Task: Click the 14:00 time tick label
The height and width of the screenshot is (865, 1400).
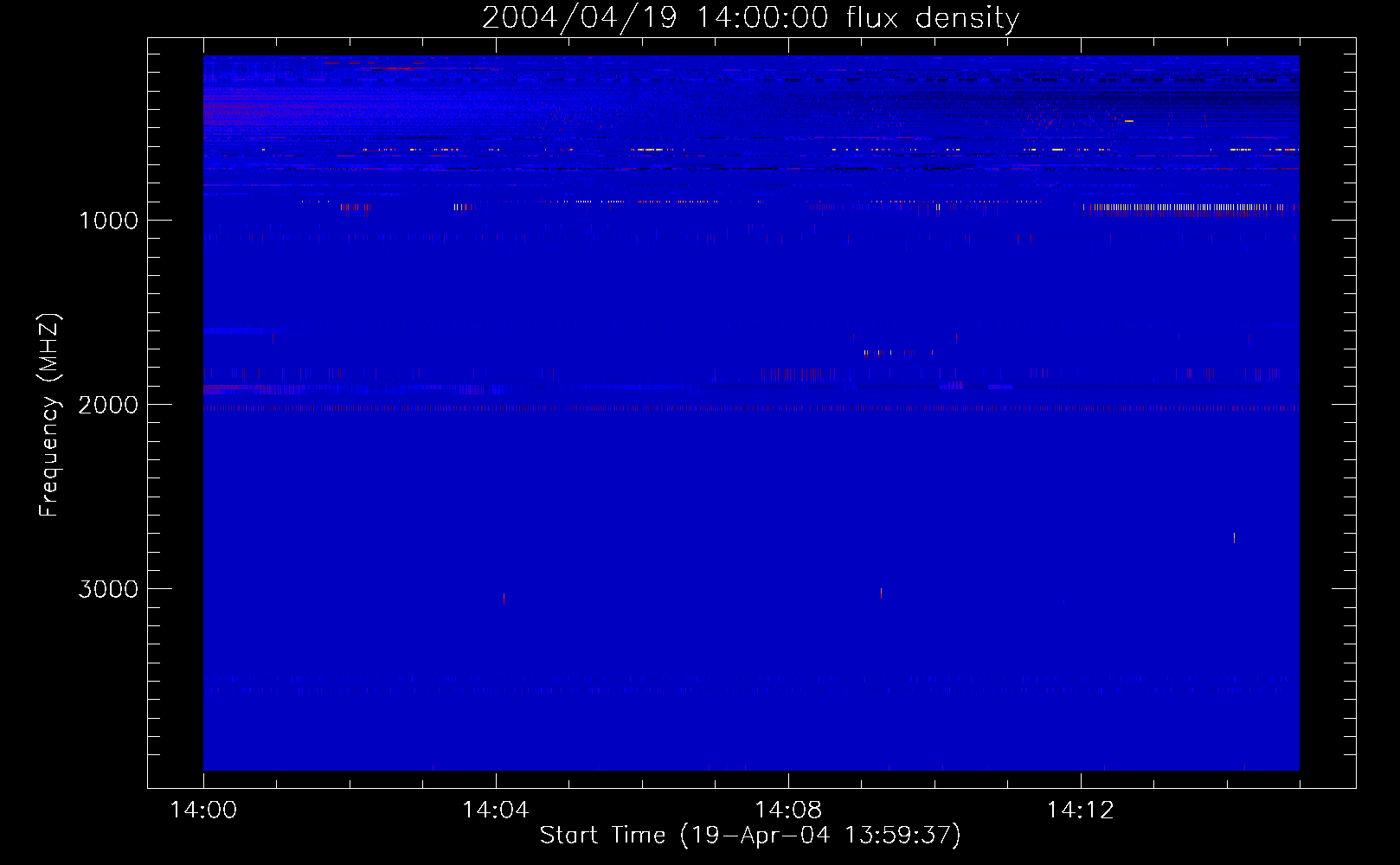Action: [203, 811]
